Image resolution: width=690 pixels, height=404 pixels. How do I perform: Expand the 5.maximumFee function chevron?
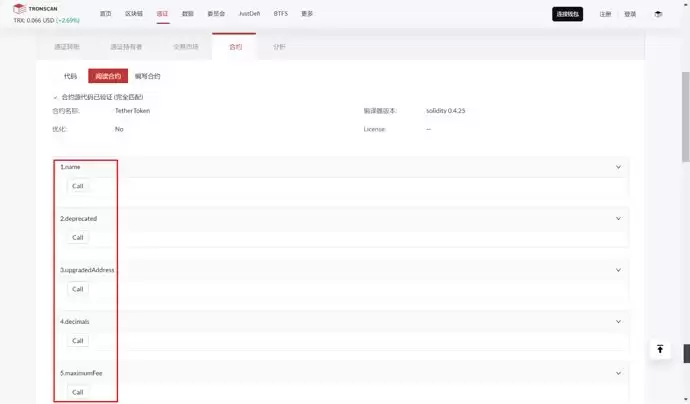point(618,373)
